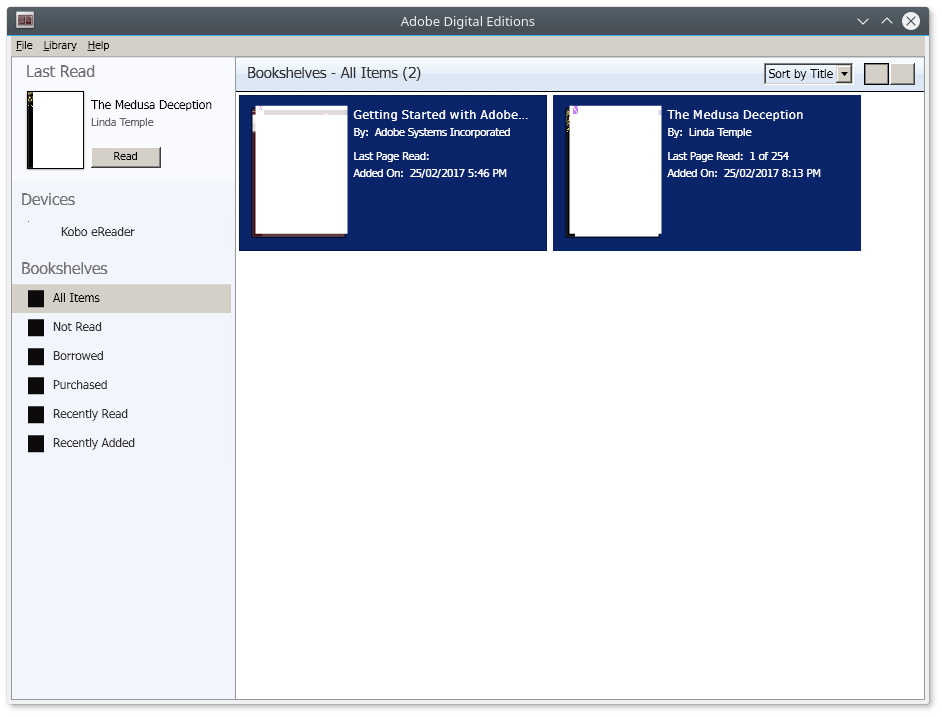Switch to the second view mode button
942x717 pixels.
click(902, 74)
